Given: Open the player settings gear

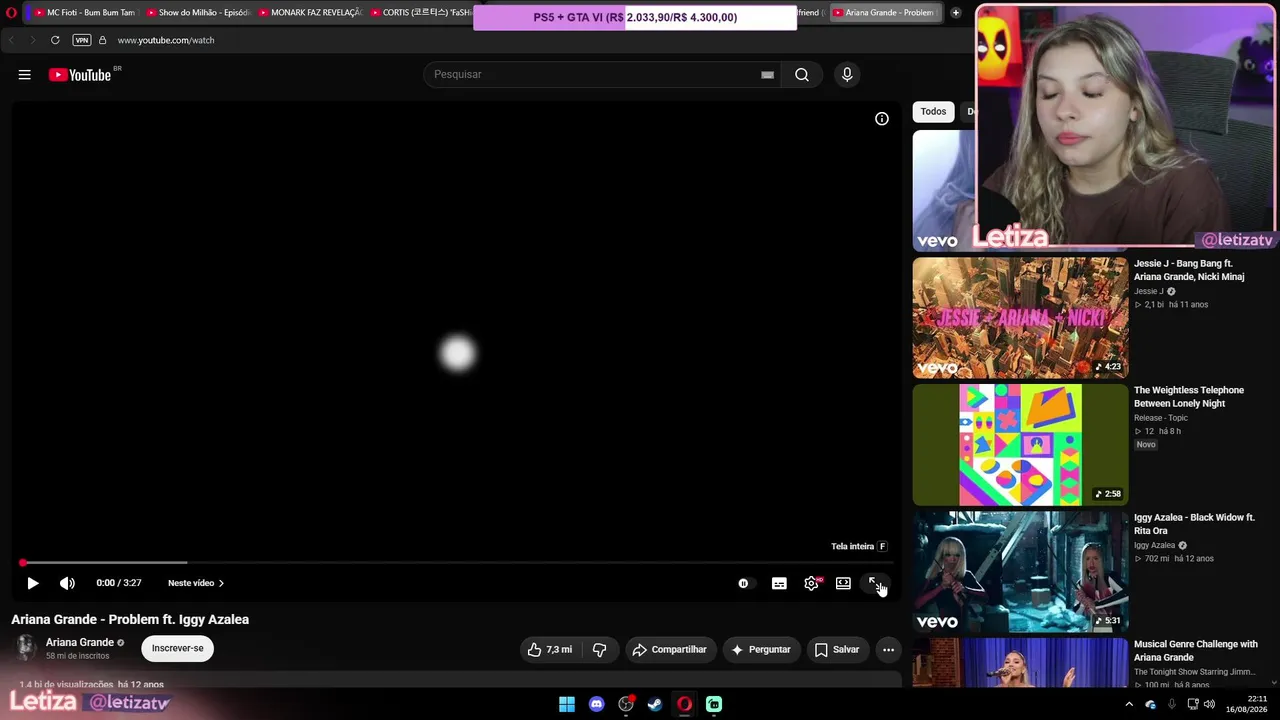Looking at the screenshot, I should click(x=811, y=583).
